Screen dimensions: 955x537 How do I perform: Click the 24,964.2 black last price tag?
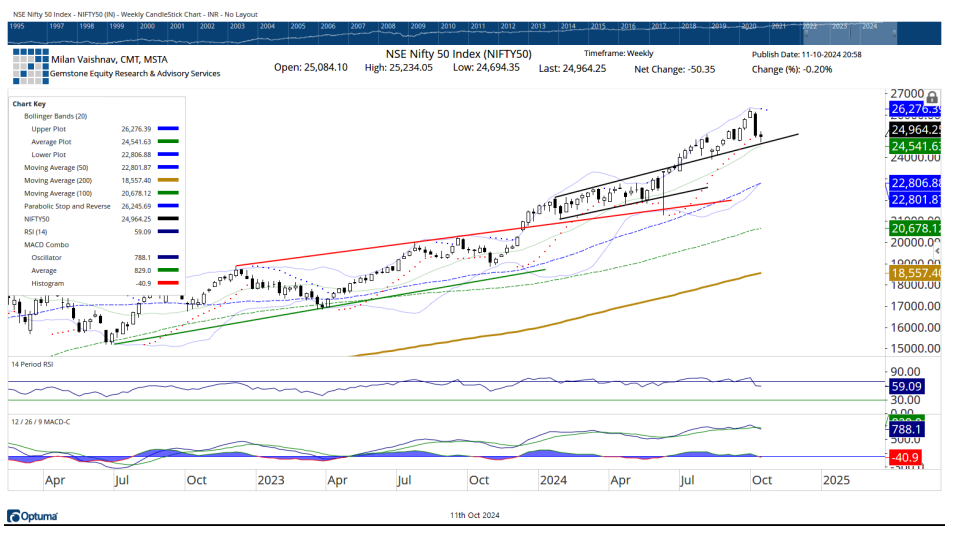point(914,130)
